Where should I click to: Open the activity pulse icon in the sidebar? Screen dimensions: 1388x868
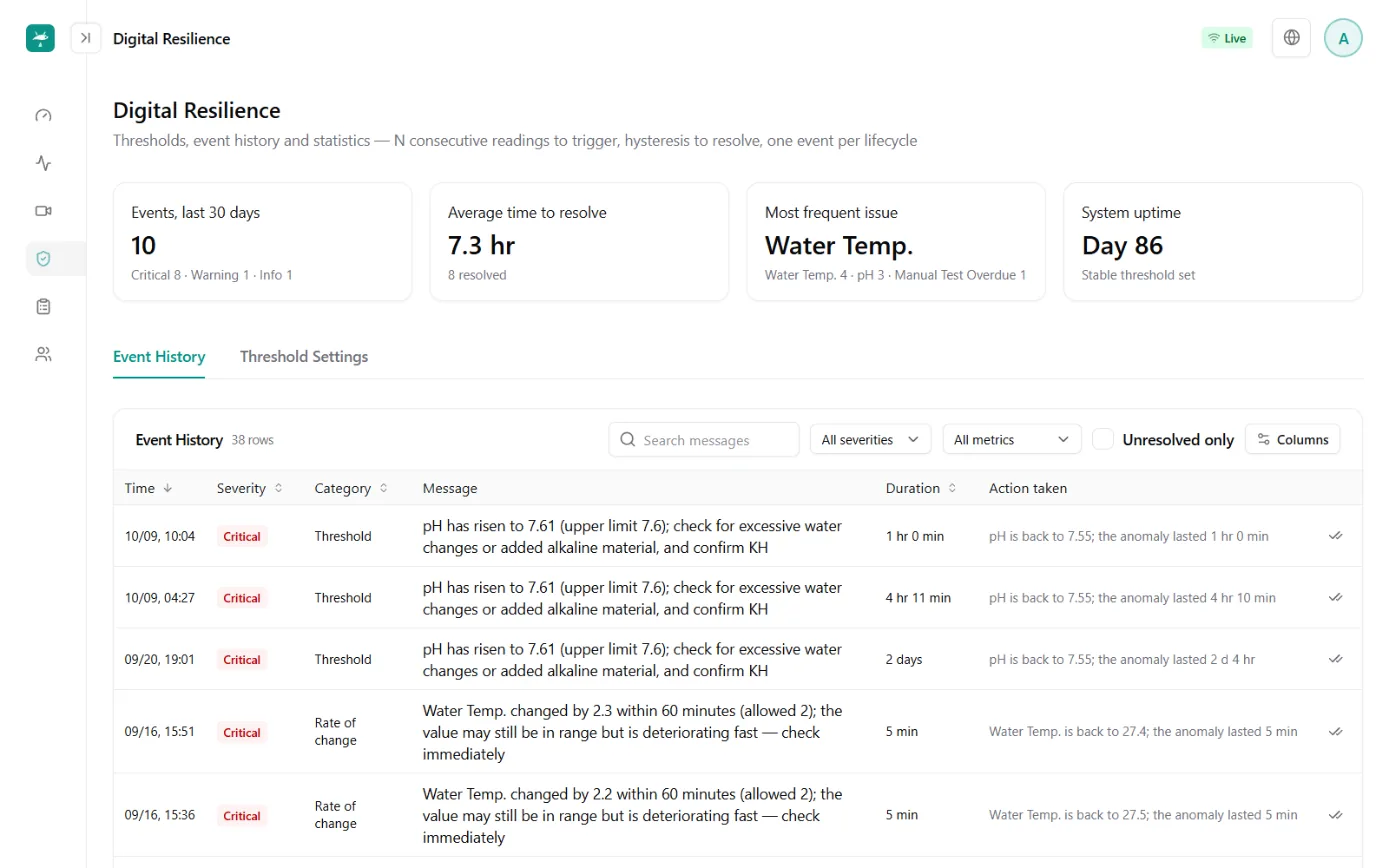point(43,163)
